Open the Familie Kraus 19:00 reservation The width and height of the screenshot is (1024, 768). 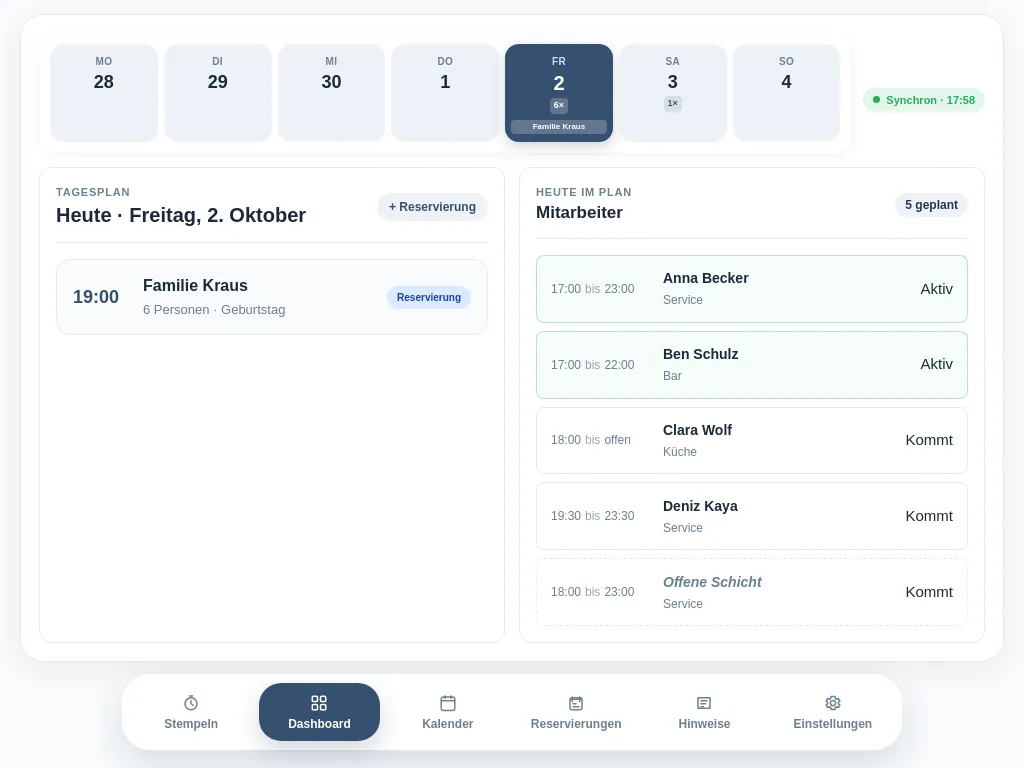pos(272,297)
